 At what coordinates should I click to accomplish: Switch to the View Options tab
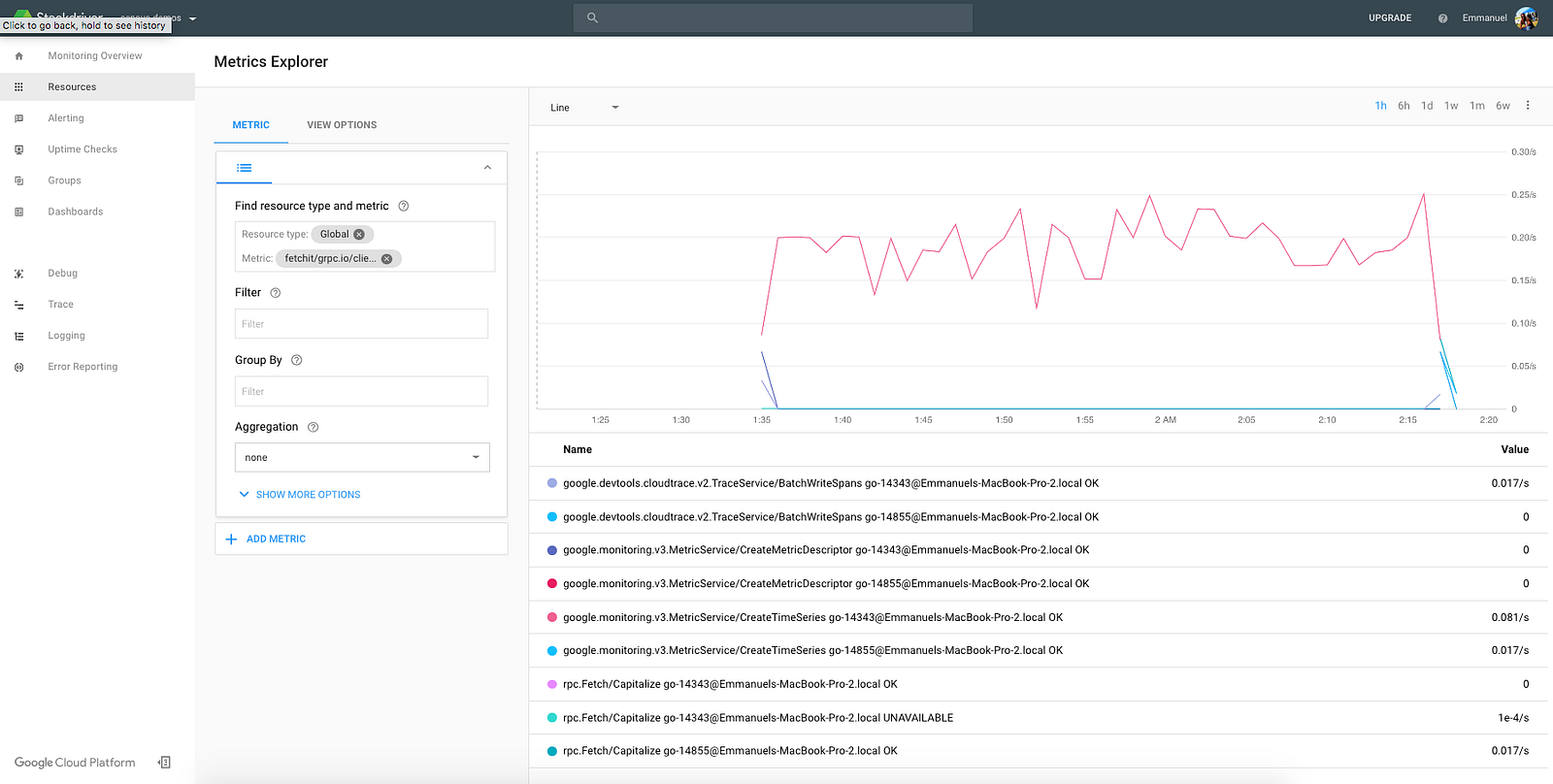point(342,125)
